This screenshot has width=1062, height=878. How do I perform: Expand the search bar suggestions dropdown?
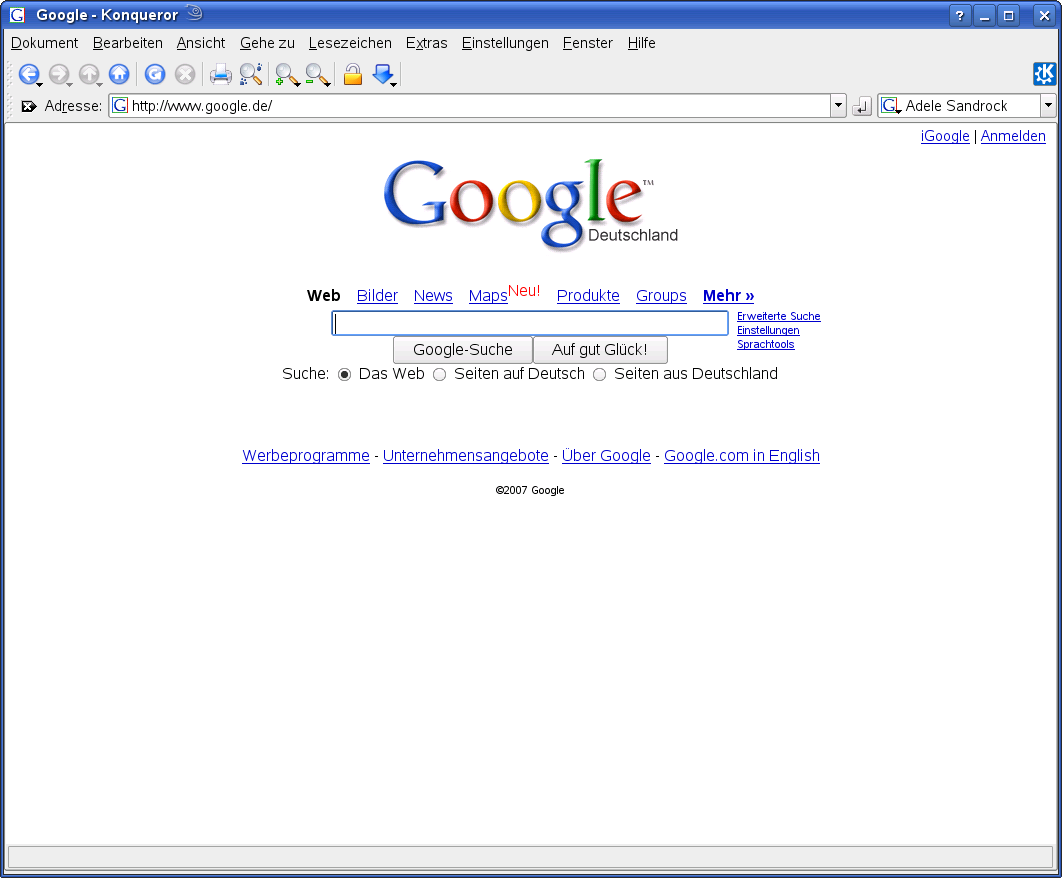point(1048,106)
